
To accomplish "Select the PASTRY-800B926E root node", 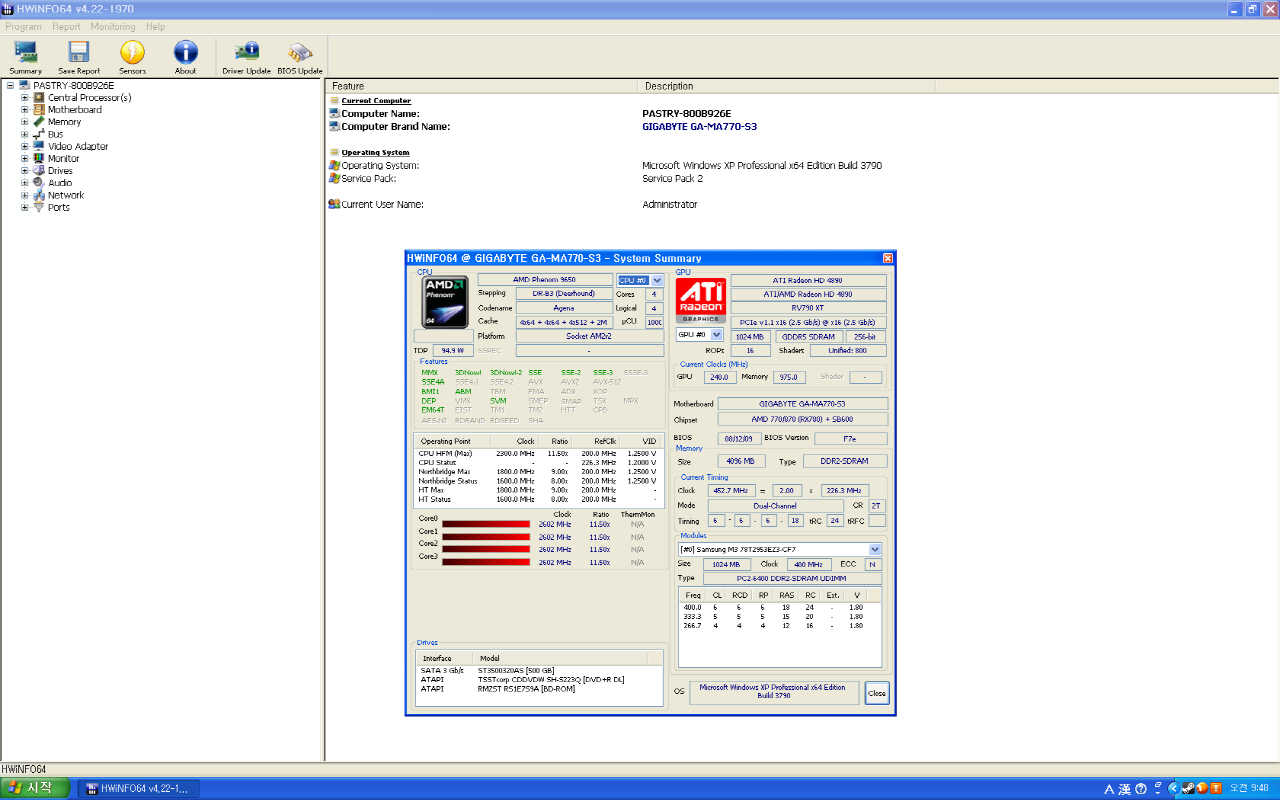I will (x=73, y=86).
